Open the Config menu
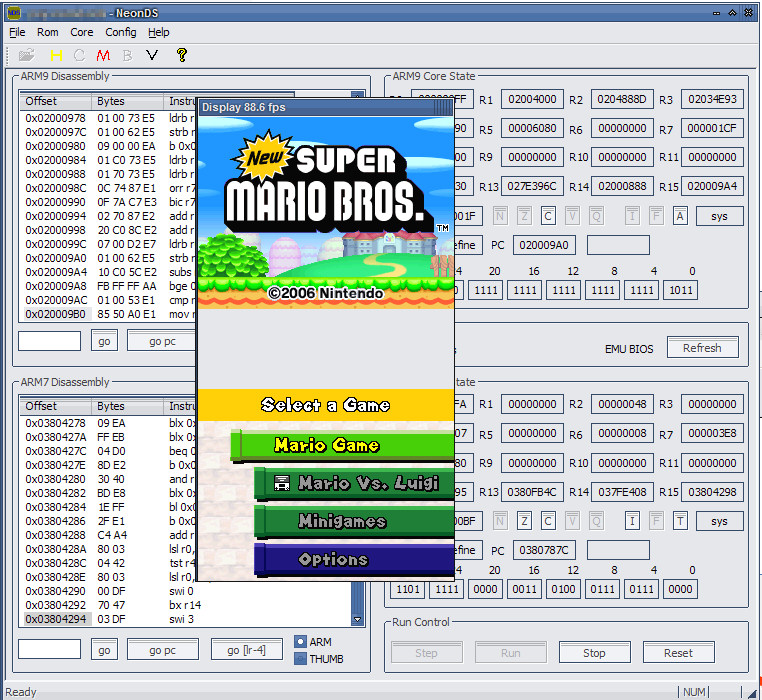 coord(120,32)
